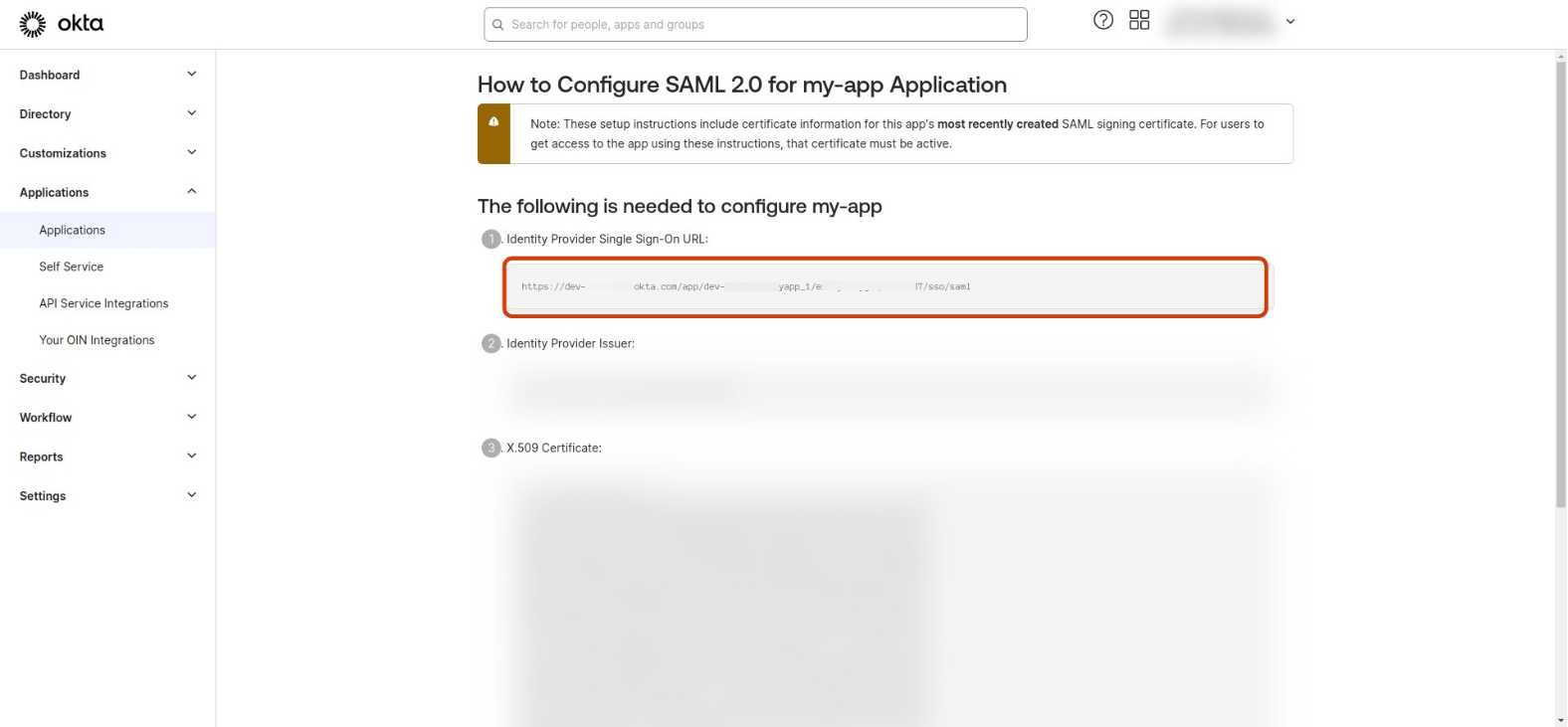Collapse the Applications menu chevron
The height and width of the screenshot is (727, 1568).
192,192
